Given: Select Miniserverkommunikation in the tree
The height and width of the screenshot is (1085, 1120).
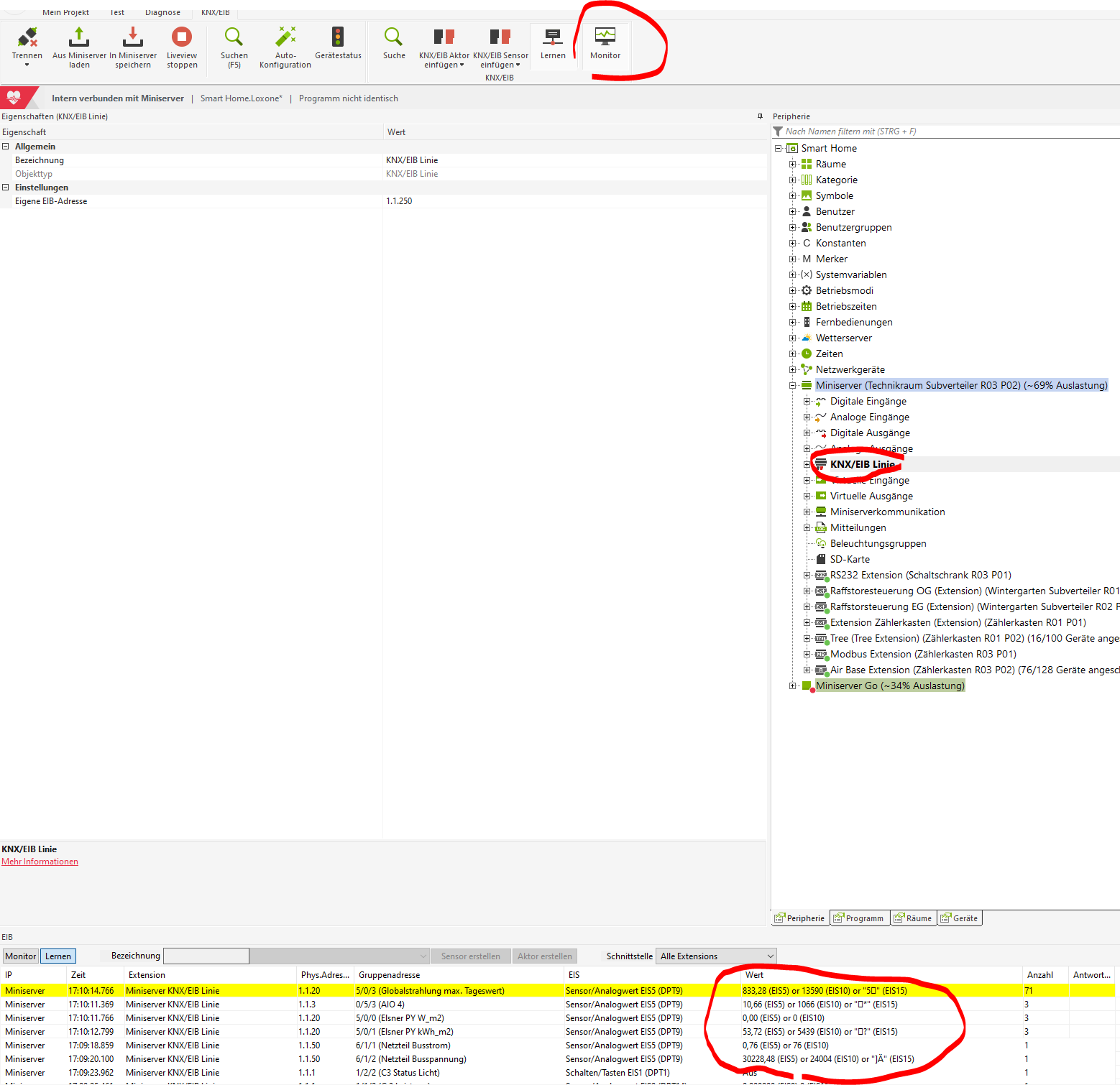Looking at the screenshot, I should click(x=887, y=512).
